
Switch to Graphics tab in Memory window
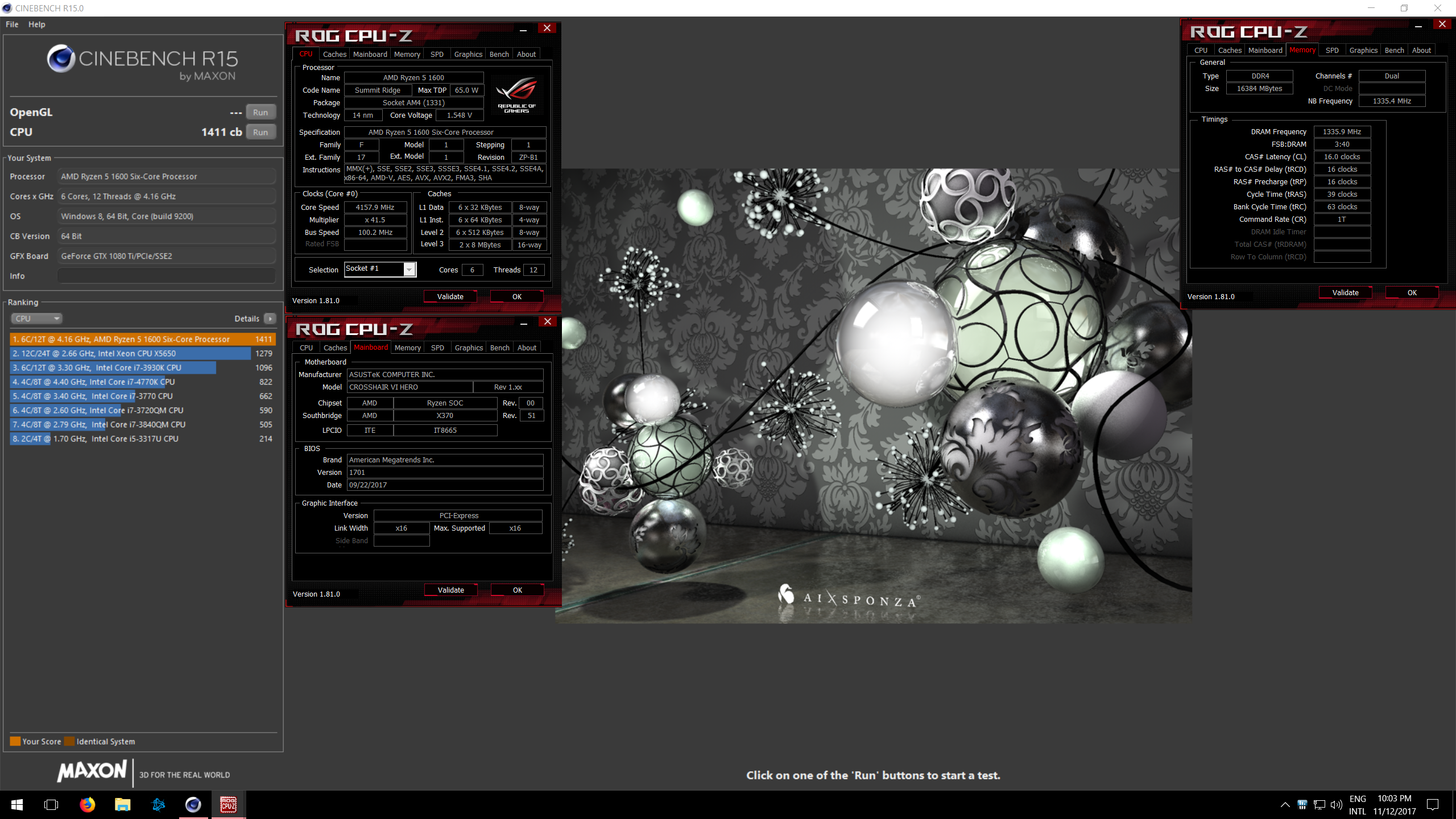[x=1363, y=50]
